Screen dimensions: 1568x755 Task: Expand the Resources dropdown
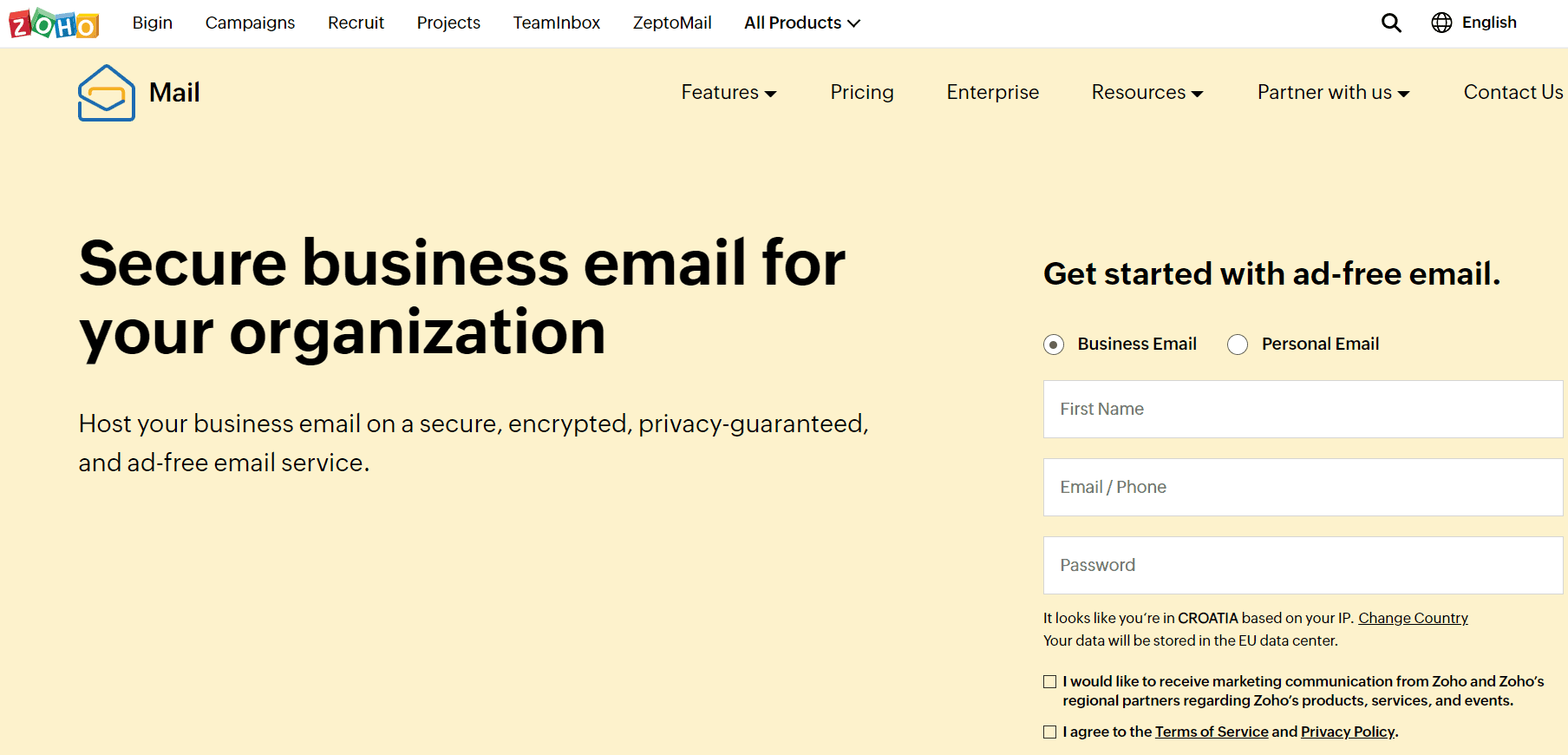click(x=1146, y=92)
